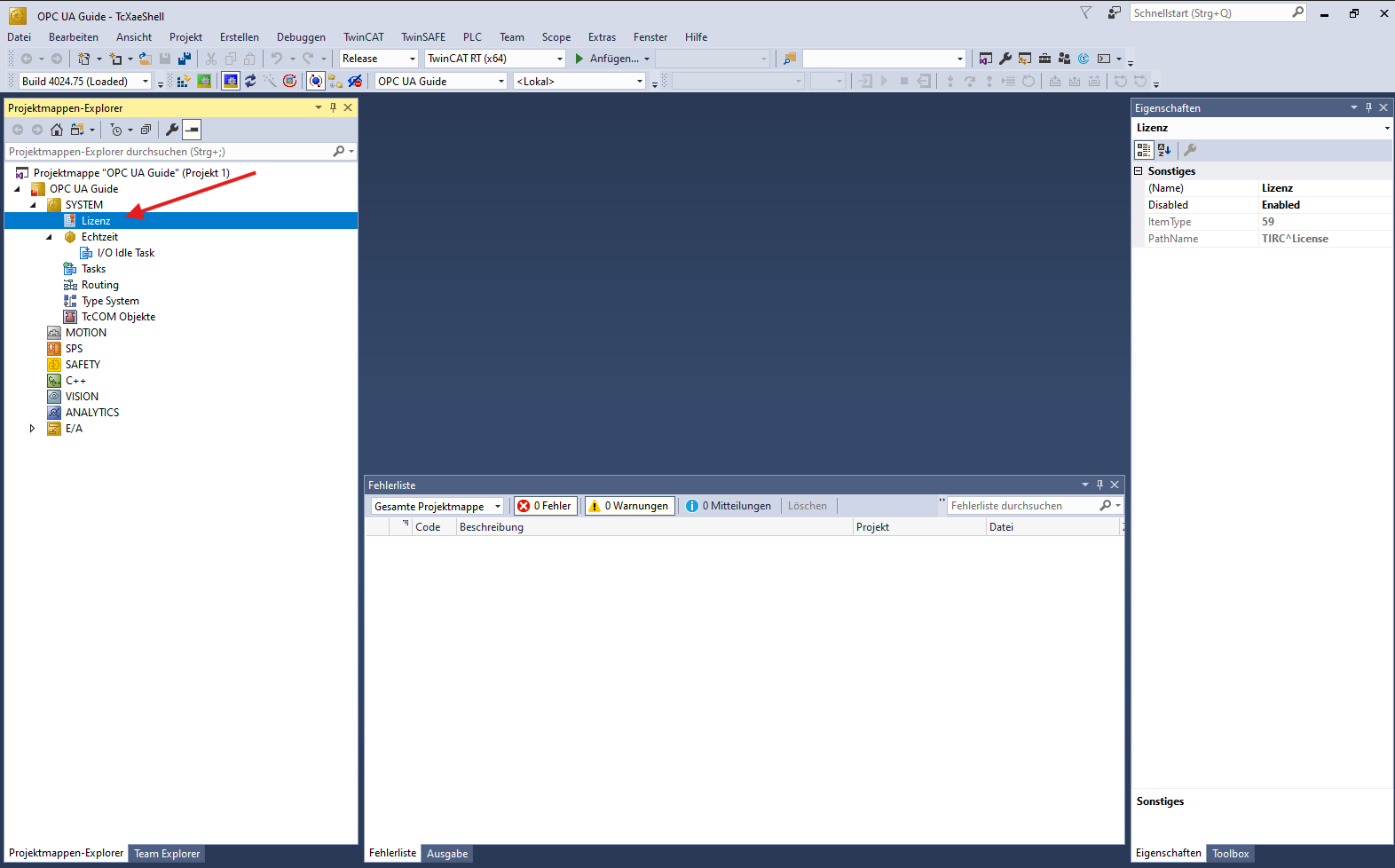Open the PLC menu
1395x868 pixels.
[x=472, y=37]
